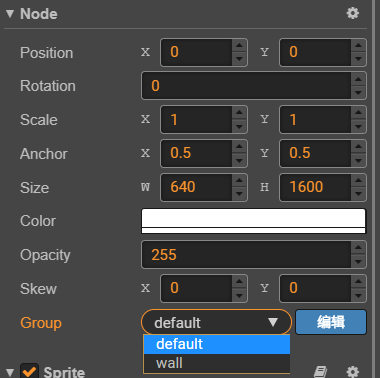Choose the wall group option
The height and width of the screenshot is (378, 380).
point(217,363)
